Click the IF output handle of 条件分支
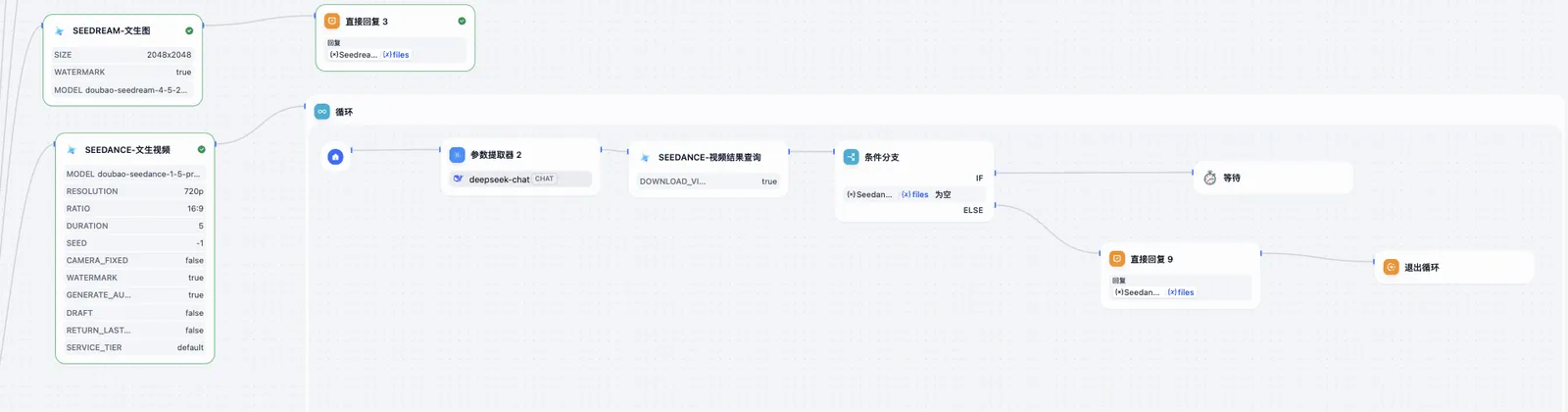This screenshot has height=412, width=1568. tap(995, 174)
